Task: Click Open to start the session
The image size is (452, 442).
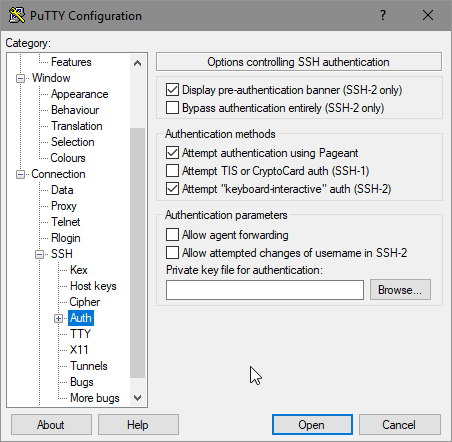Action: 312,425
